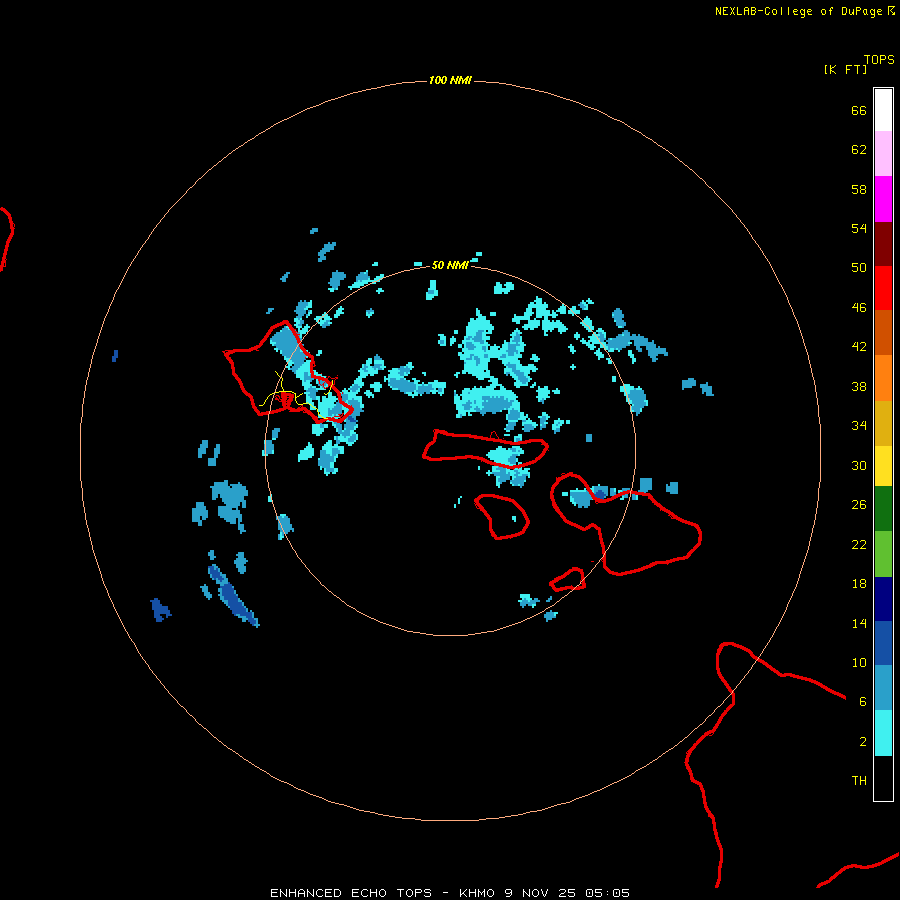This screenshot has height=900, width=900.
Task: Click the legend value 50
Action: pos(859,267)
